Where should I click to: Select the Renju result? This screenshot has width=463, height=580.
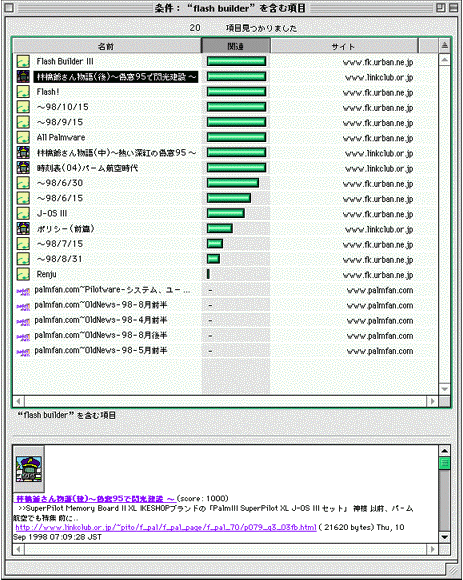[x=46, y=274]
